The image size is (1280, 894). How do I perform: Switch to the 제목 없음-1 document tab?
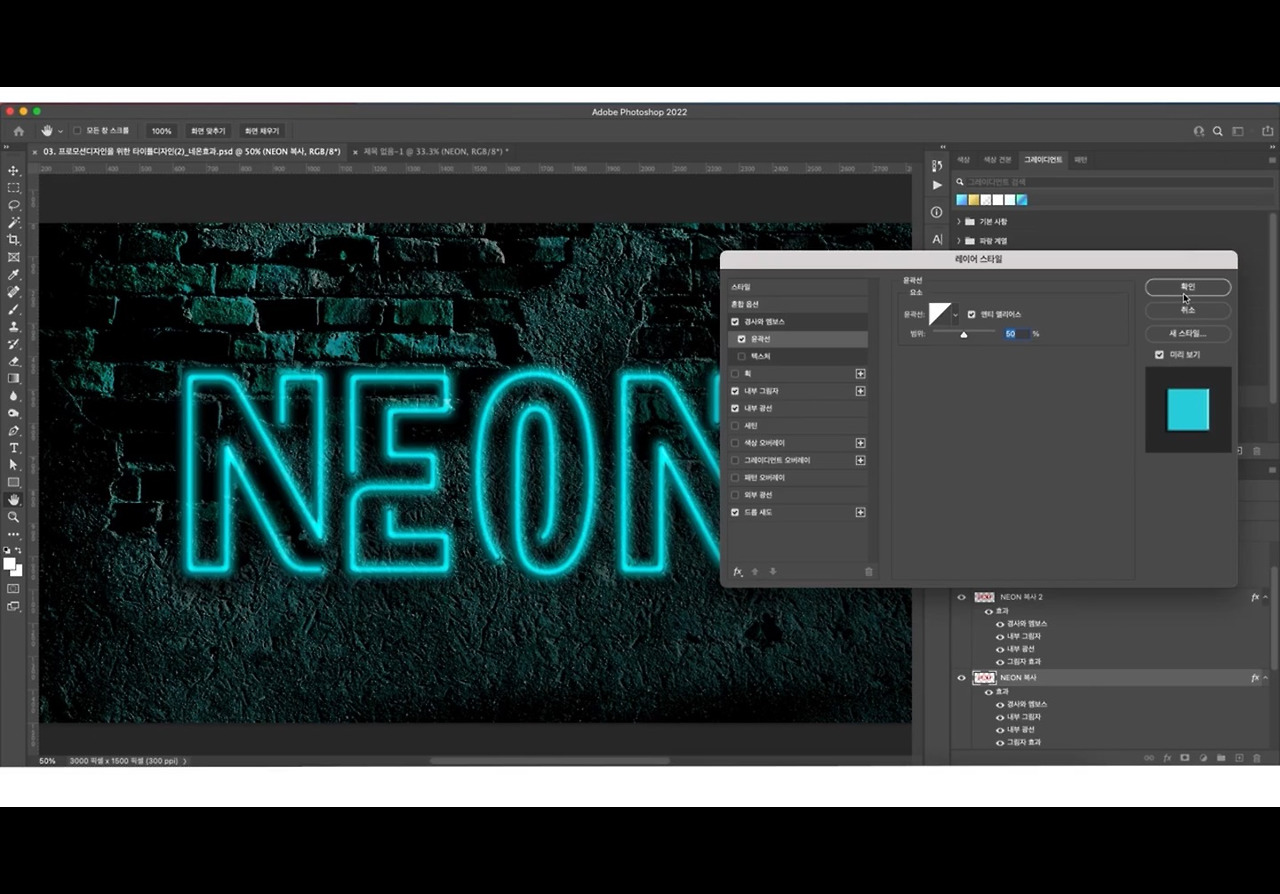click(436, 152)
